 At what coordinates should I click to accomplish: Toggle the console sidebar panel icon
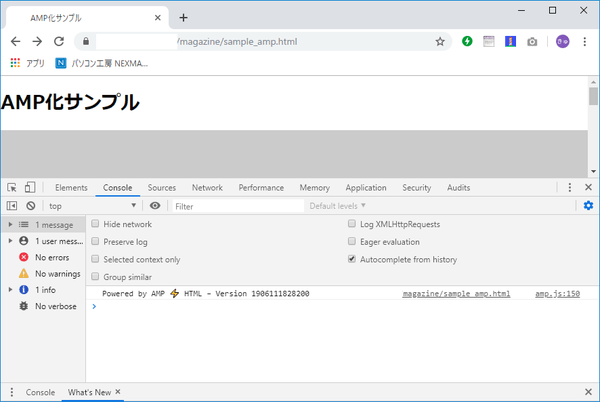11,206
